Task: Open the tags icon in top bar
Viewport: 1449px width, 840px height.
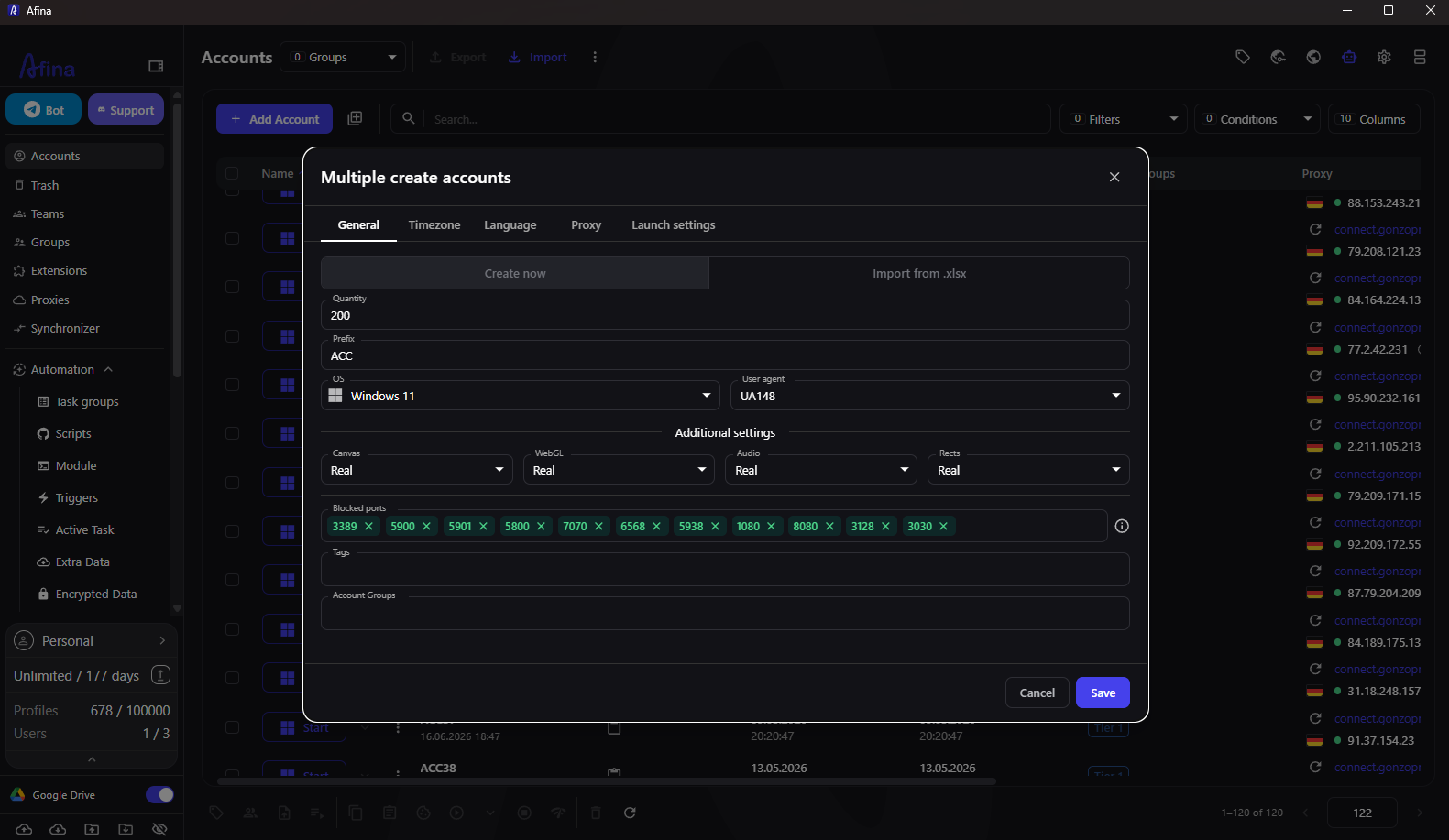Action: [x=1243, y=57]
